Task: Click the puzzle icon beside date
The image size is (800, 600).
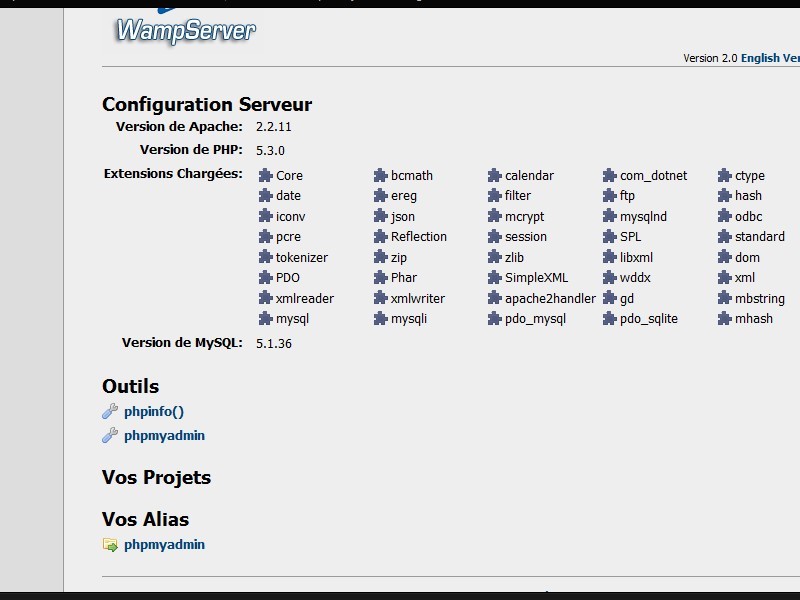Action: coord(265,195)
